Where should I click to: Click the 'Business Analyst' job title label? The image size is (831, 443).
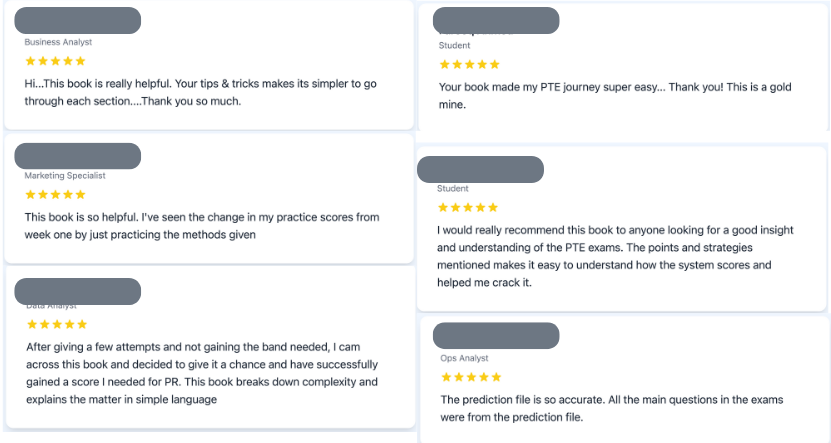point(58,42)
